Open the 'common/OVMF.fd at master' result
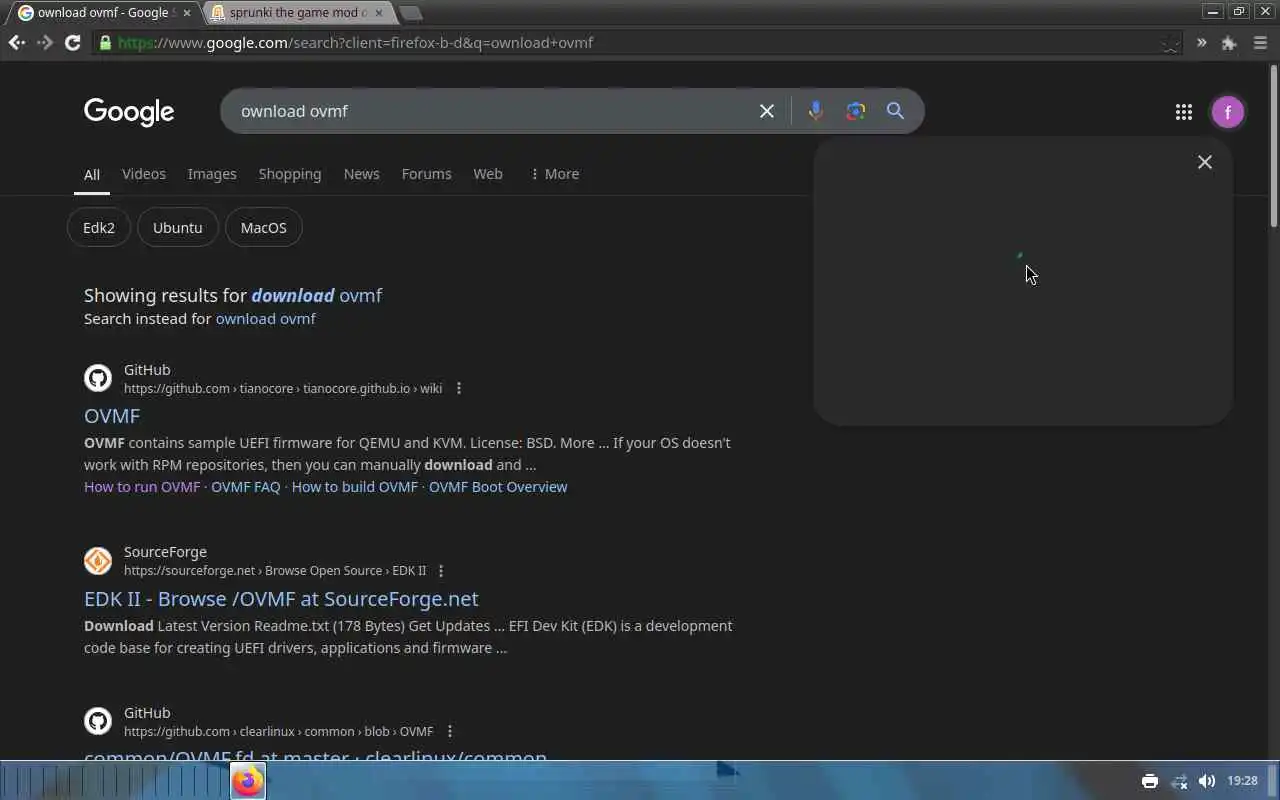The image size is (1280, 800). pyautogui.click(x=315, y=757)
